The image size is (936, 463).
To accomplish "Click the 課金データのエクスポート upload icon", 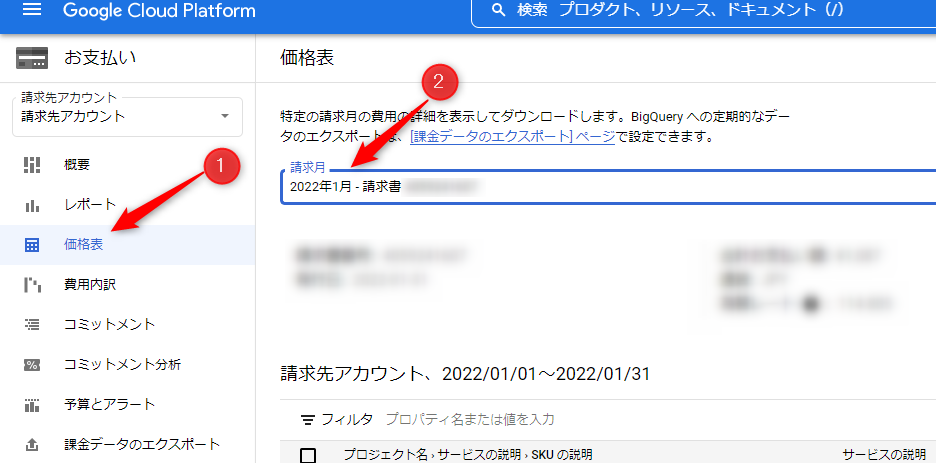I will [32, 445].
